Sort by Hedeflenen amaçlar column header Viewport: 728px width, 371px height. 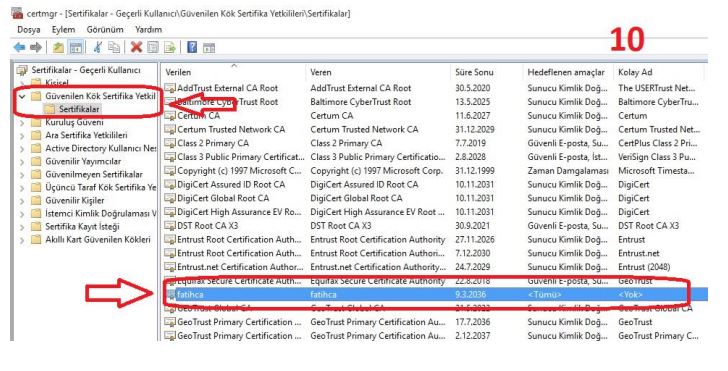point(568,72)
